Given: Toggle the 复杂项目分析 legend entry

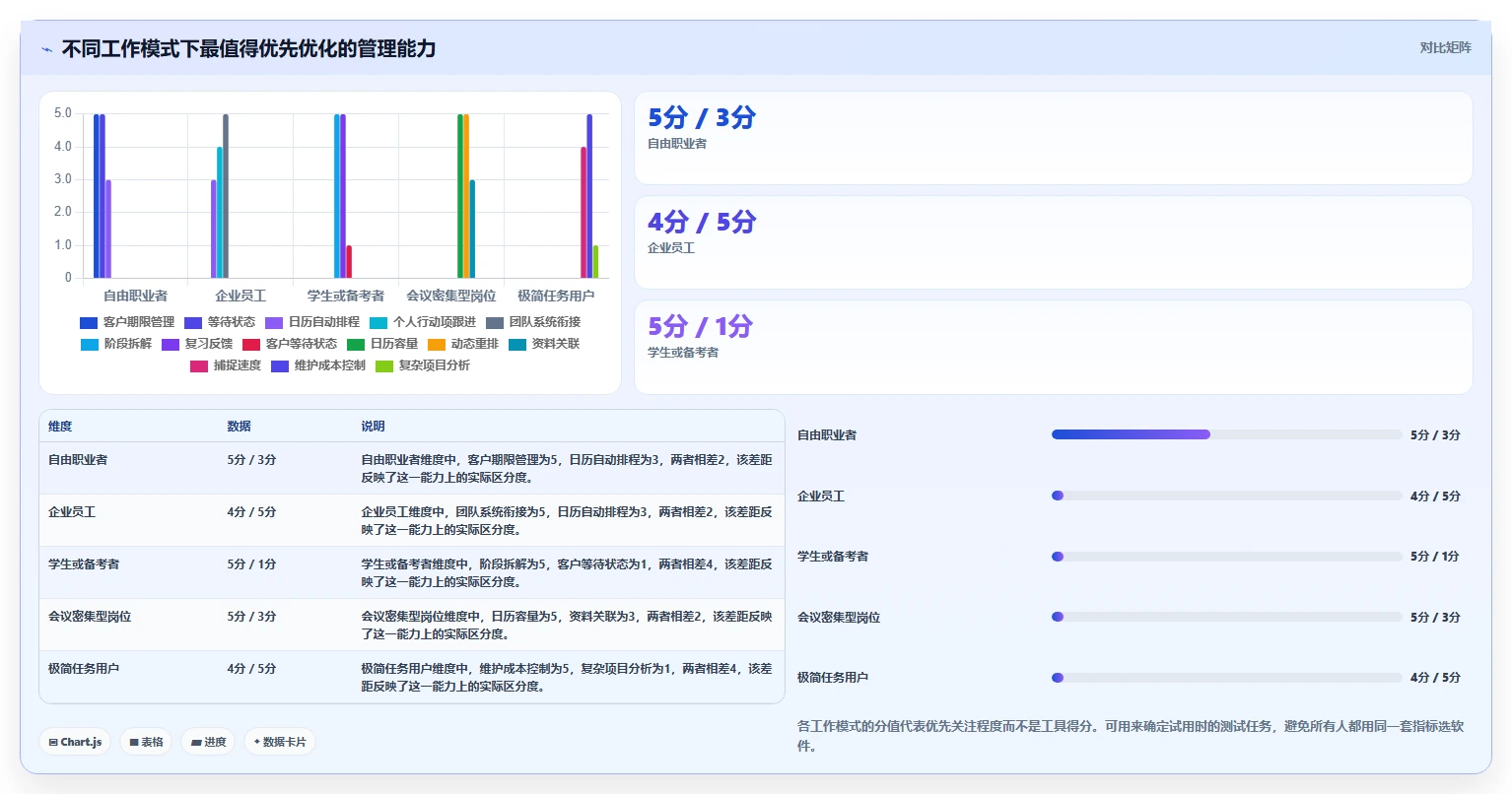Looking at the screenshot, I should [x=423, y=365].
